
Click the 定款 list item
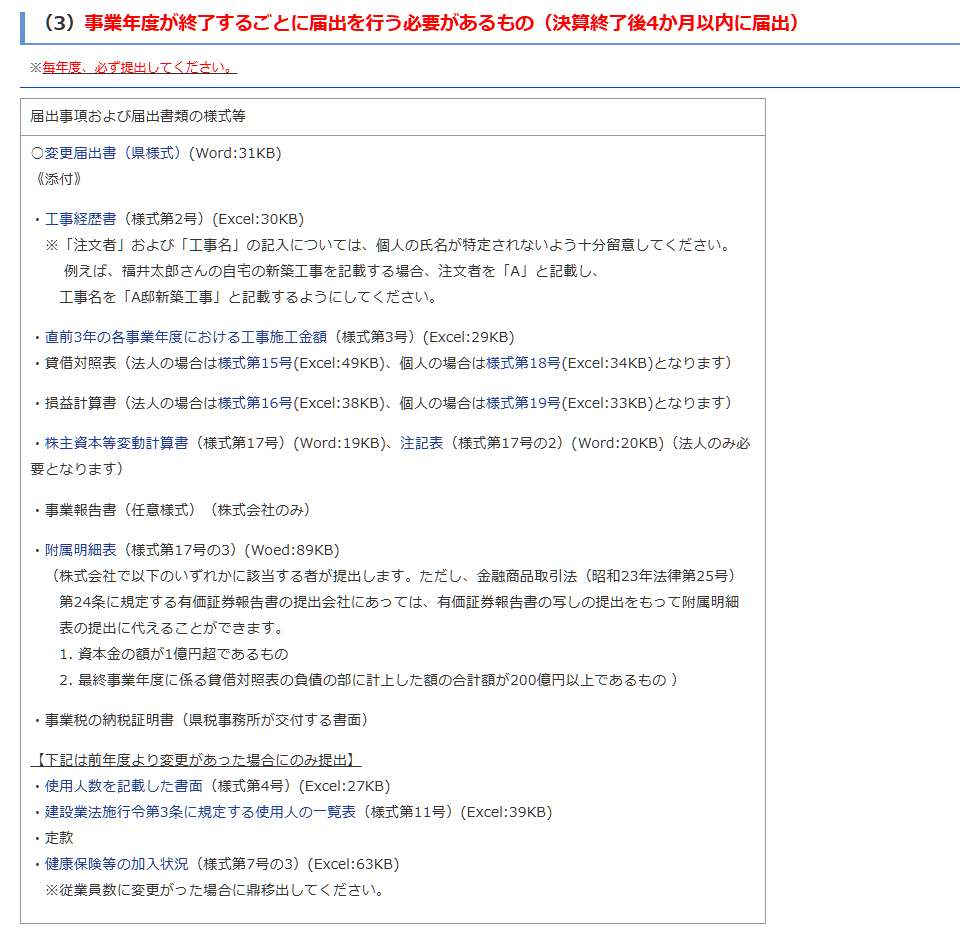[x=59, y=838]
